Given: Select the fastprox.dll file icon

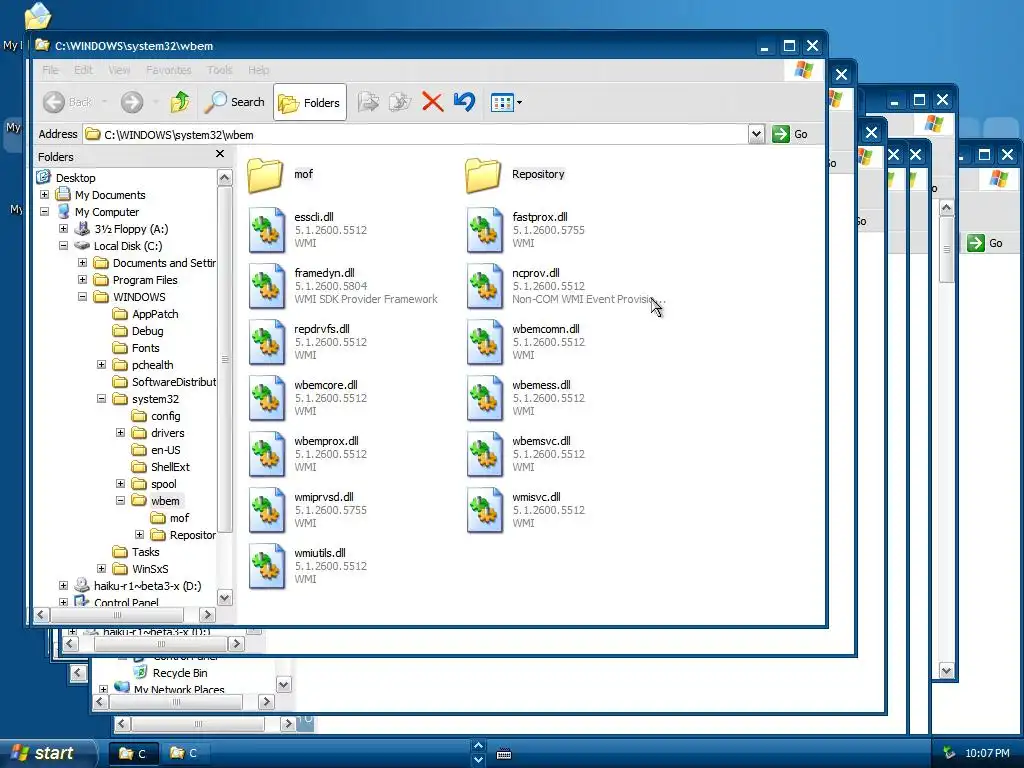Looking at the screenshot, I should [485, 230].
